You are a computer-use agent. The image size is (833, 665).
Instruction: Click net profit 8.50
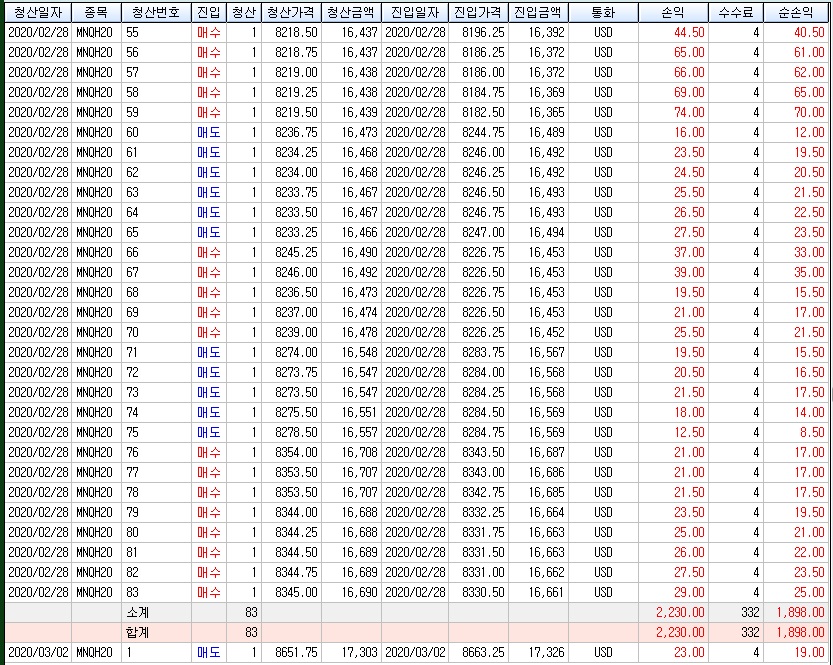796,432
